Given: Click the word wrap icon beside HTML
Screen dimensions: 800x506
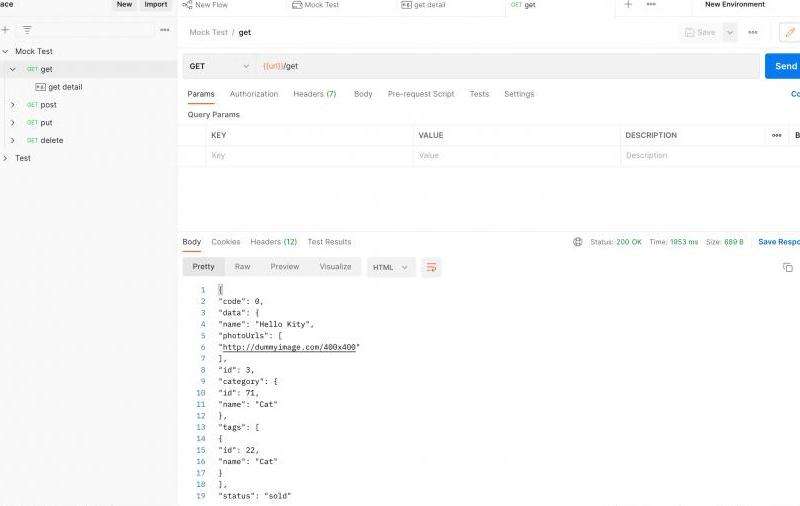Looking at the screenshot, I should tap(431, 267).
